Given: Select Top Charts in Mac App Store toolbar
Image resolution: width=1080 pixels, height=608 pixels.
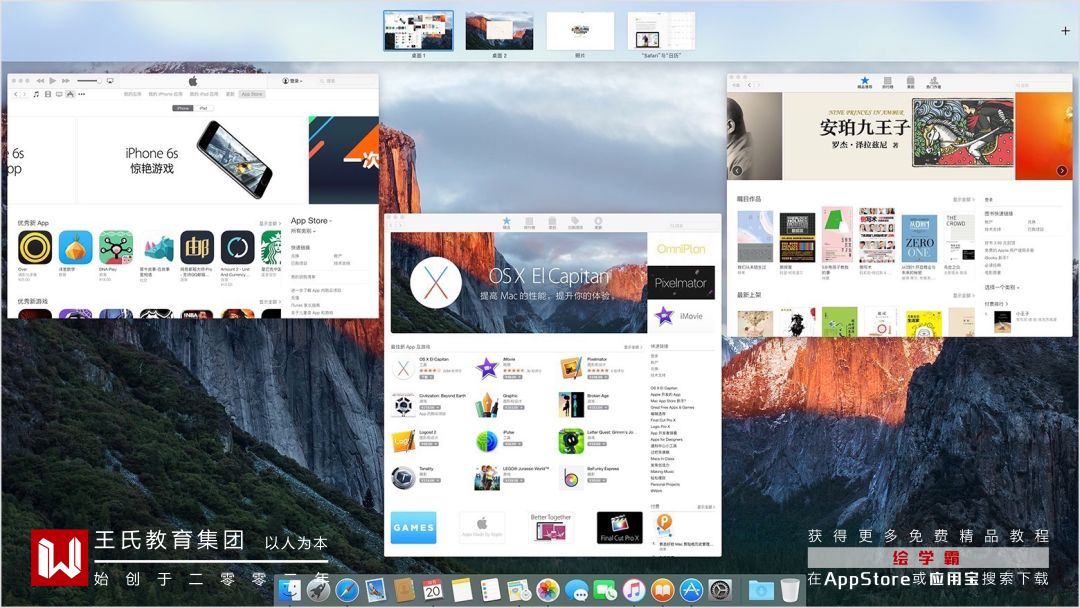Looking at the screenshot, I should tap(530, 223).
